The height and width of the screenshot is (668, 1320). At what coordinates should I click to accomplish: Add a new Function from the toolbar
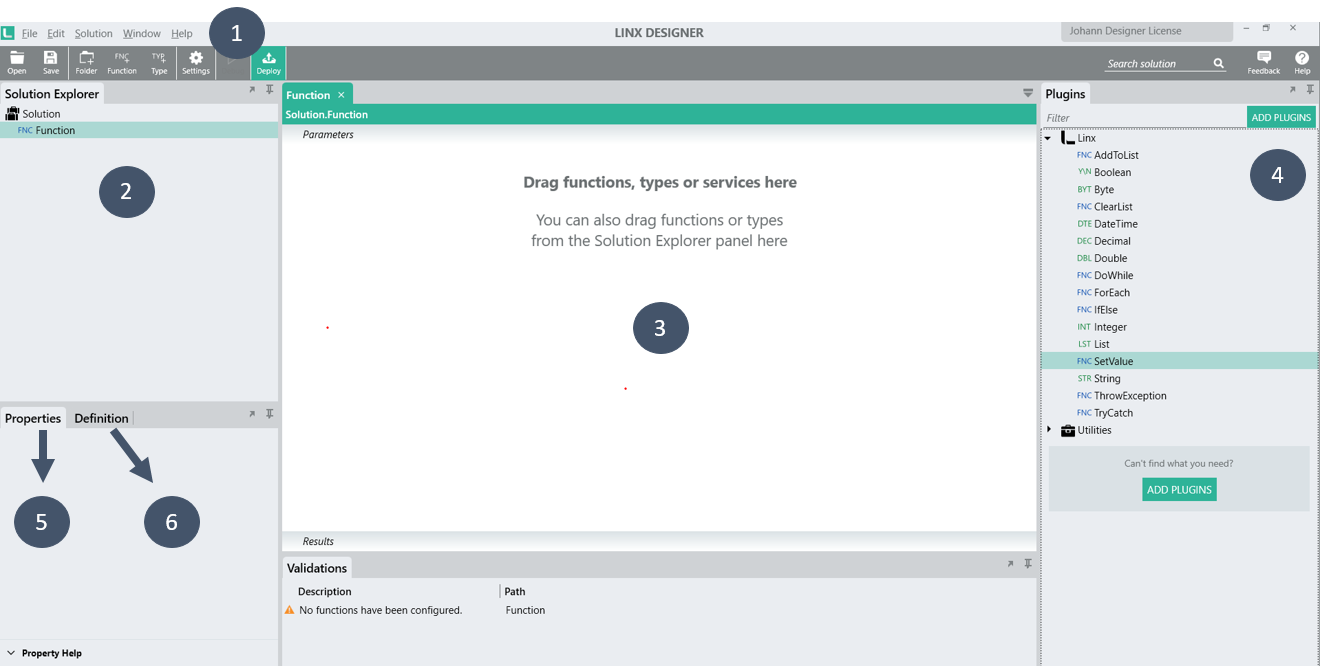pyautogui.click(x=122, y=63)
